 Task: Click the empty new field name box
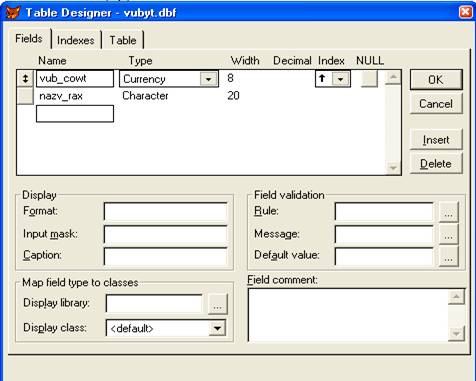75,114
